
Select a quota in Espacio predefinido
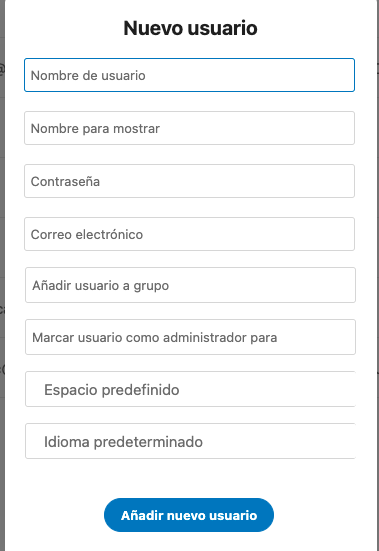pyautogui.click(x=190, y=389)
